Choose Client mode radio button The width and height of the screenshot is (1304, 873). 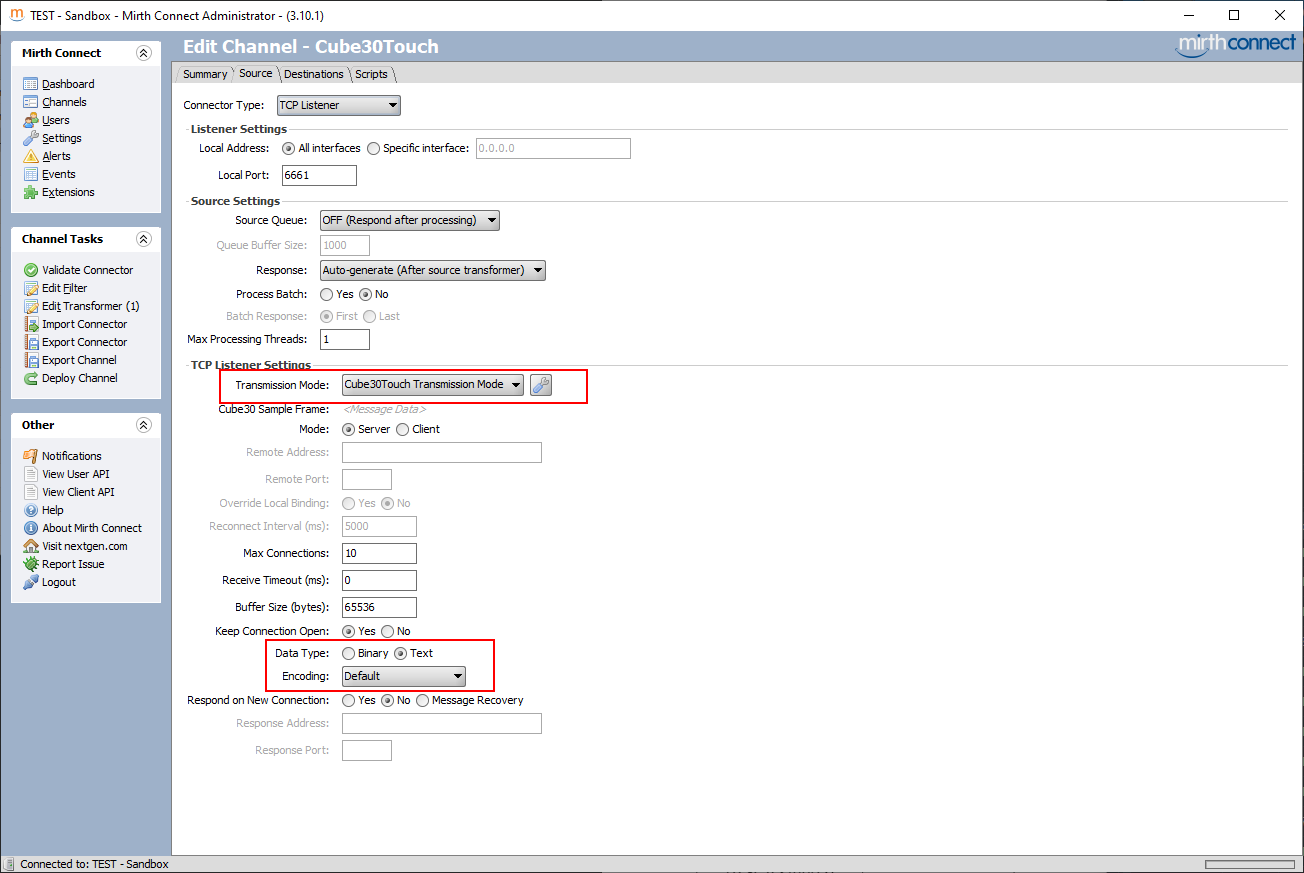[x=403, y=429]
